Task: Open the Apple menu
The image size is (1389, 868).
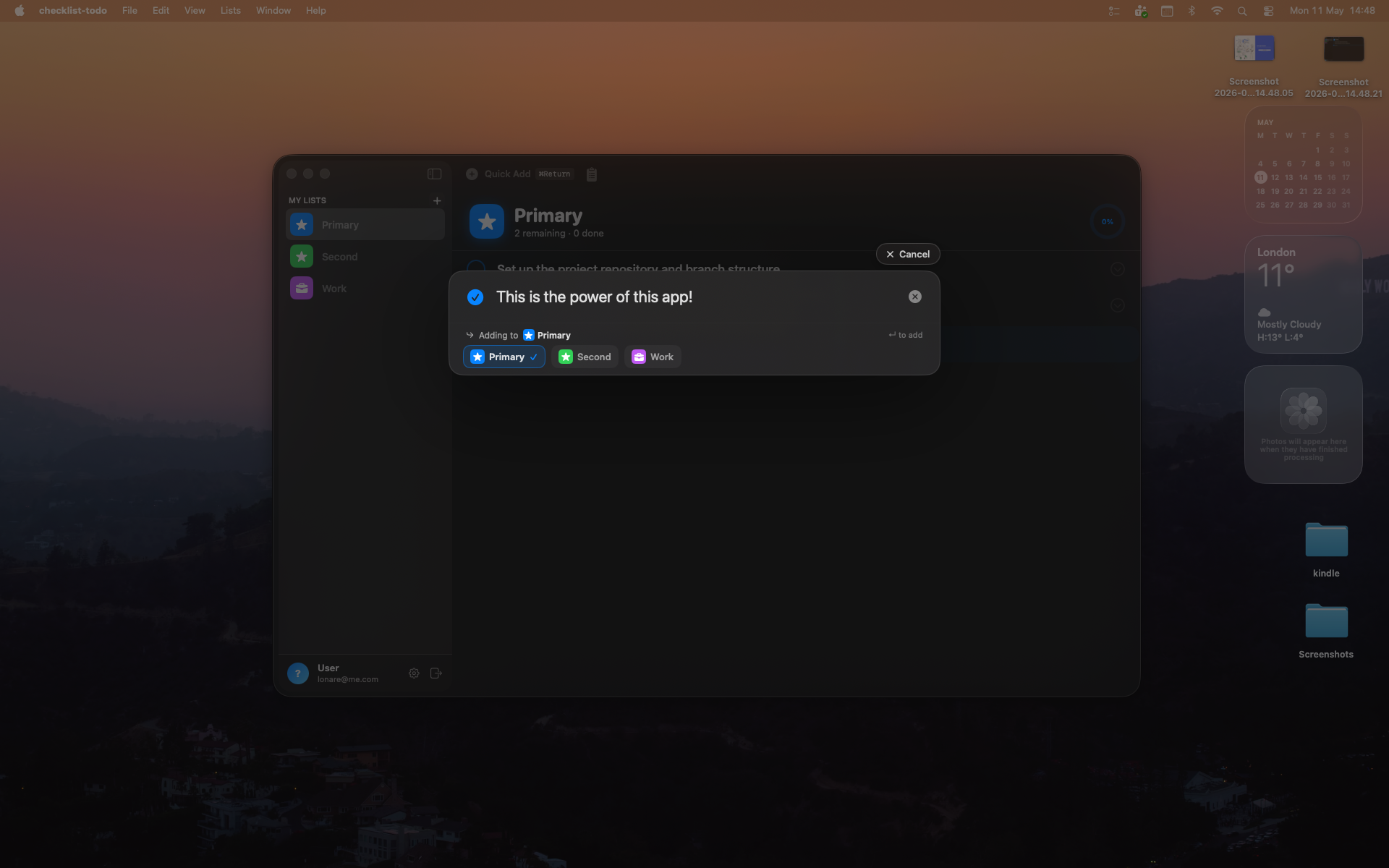Action: coord(20,11)
